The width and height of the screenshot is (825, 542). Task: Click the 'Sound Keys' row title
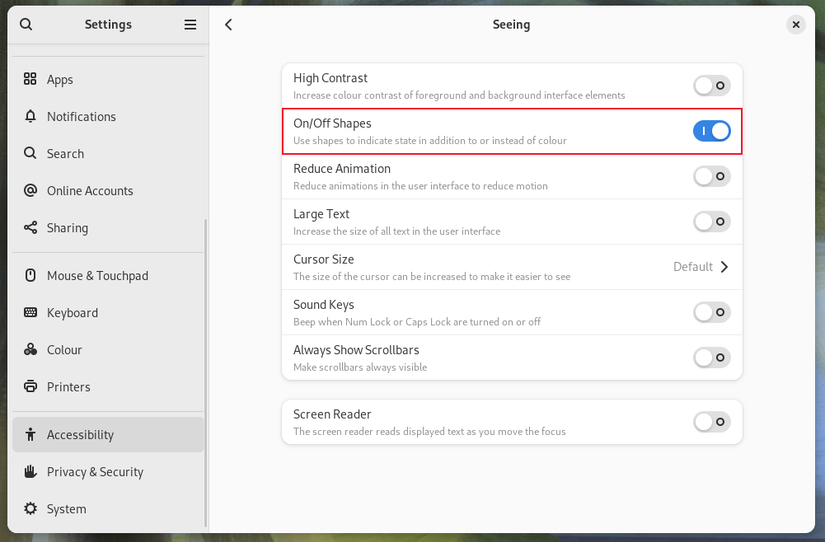coord(323,305)
